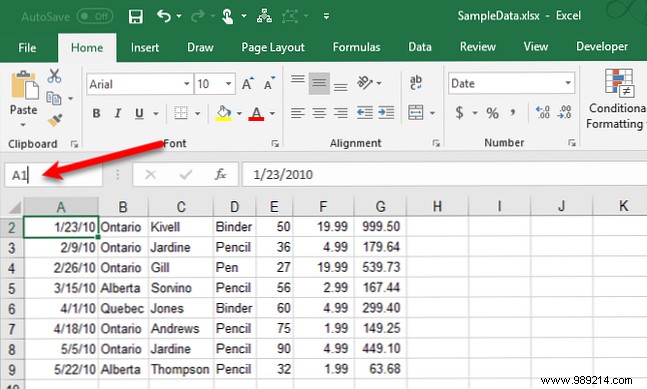647x389 pixels.
Task: Customize Quick Access Toolbar arrow
Action: 326,17
